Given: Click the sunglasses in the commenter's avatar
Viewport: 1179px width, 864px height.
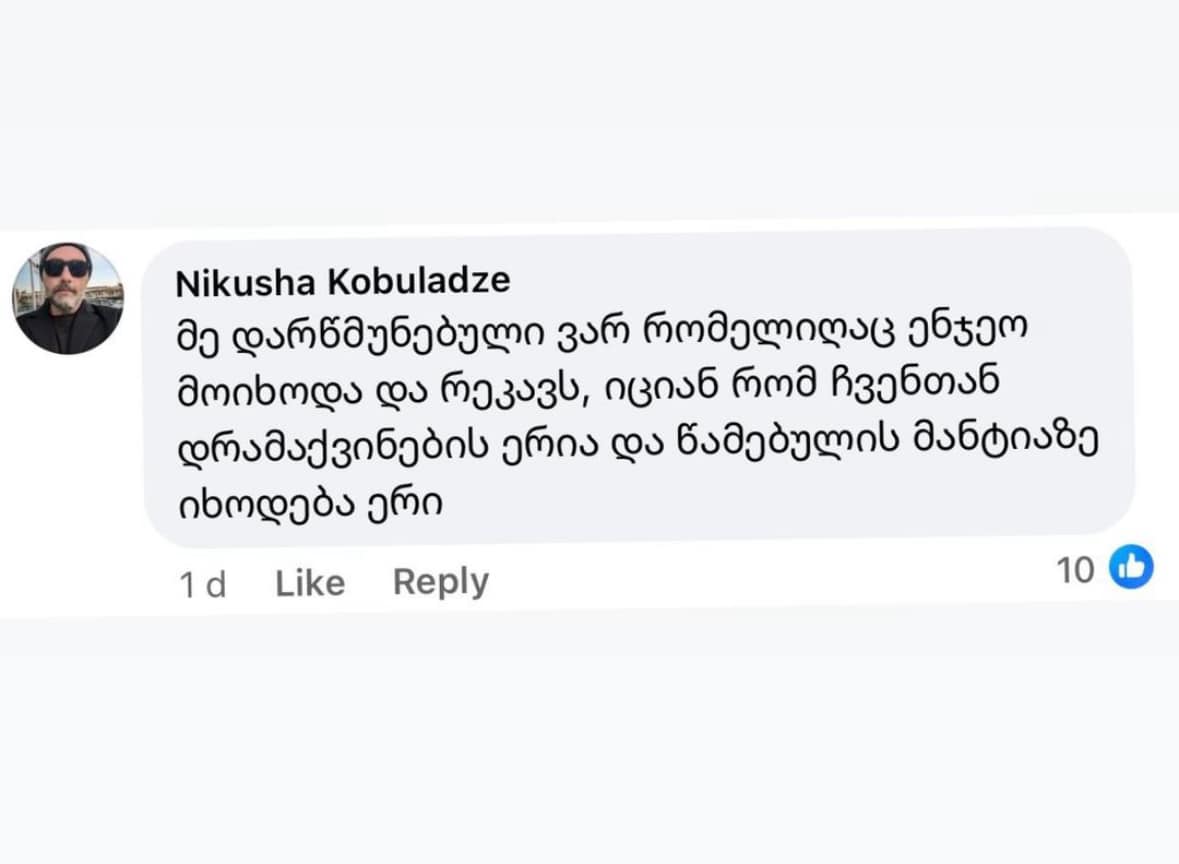Looking at the screenshot, I should (66, 268).
